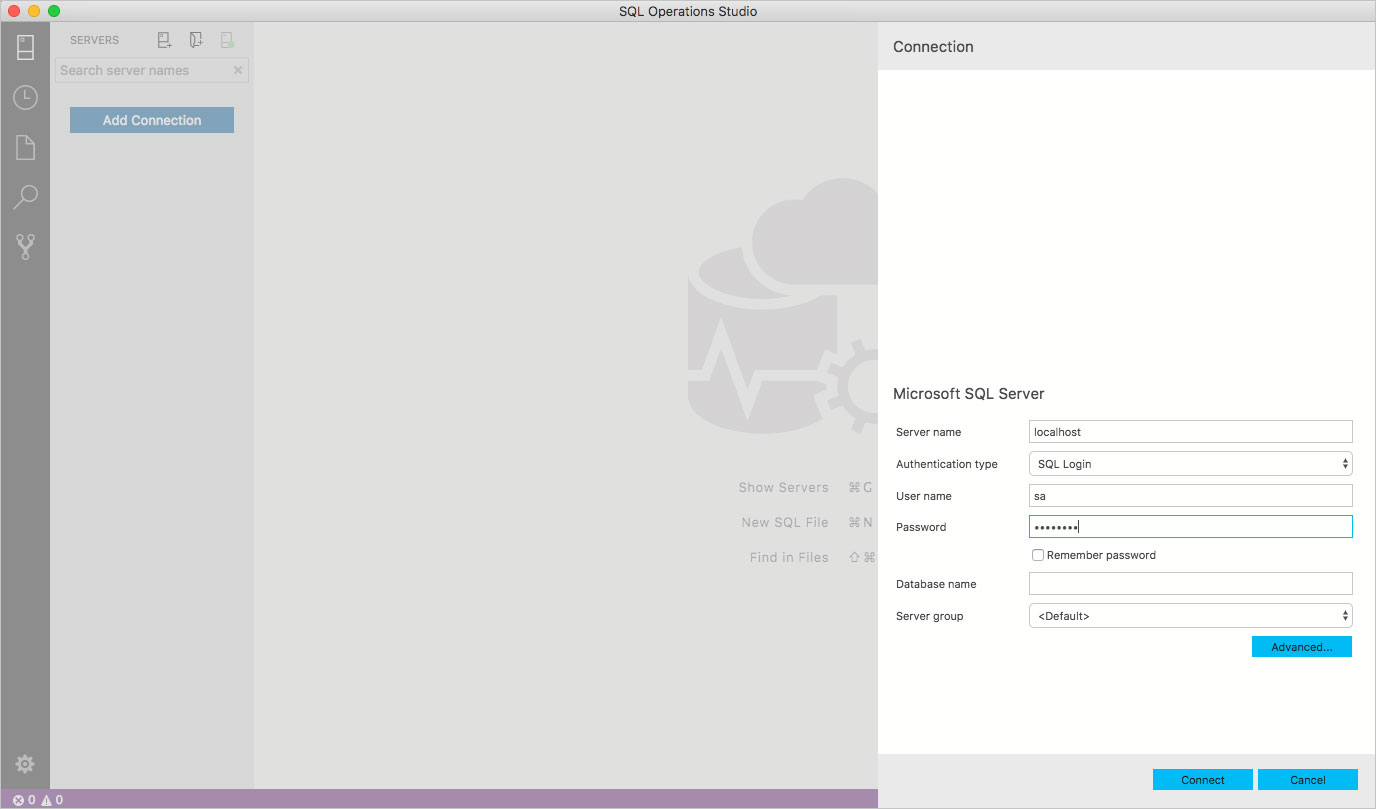Screen dimensions: 1376x809
Task: Focus the Server name field containing localhost
Action: point(1190,432)
